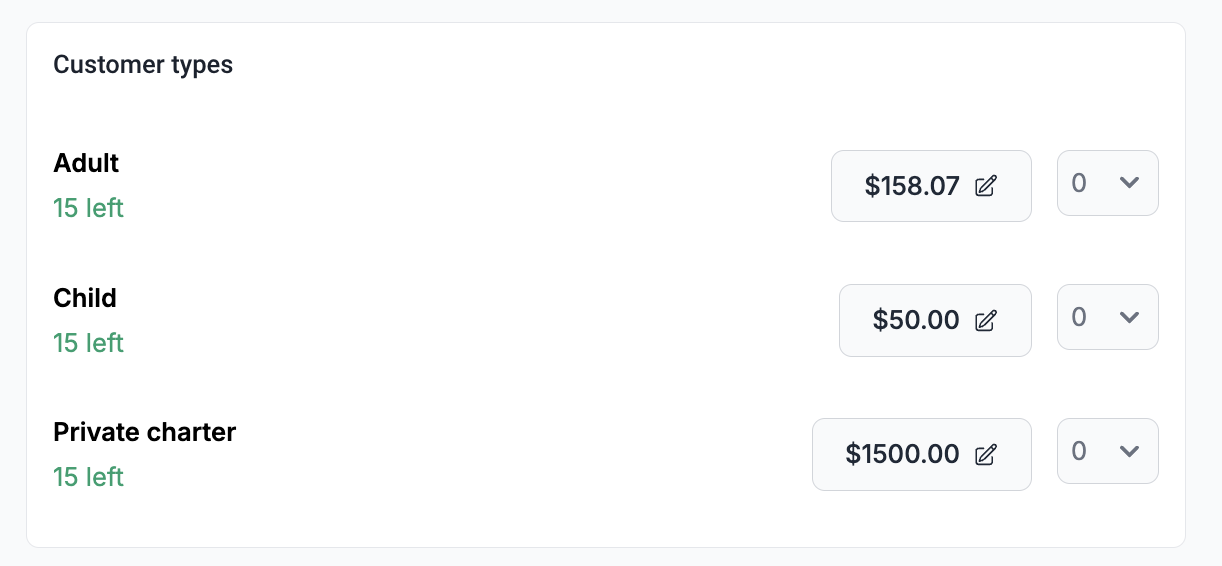Open the Private charter quantity dropdown
Image resolution: width=1222 pixels, height=566 pixels.
(x=1107, y=451)
